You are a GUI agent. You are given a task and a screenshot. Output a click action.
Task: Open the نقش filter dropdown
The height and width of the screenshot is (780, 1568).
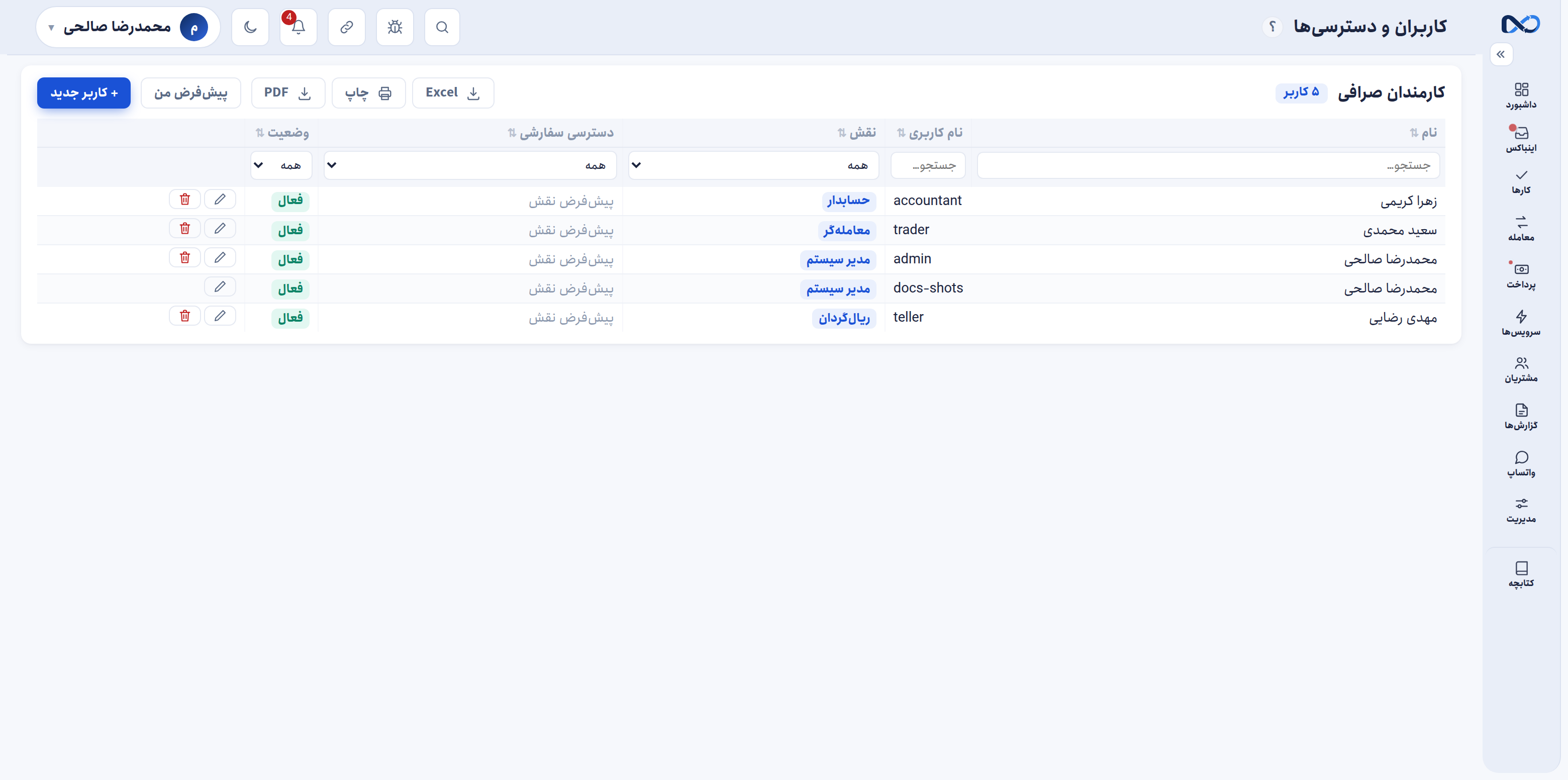click(753, 165)
